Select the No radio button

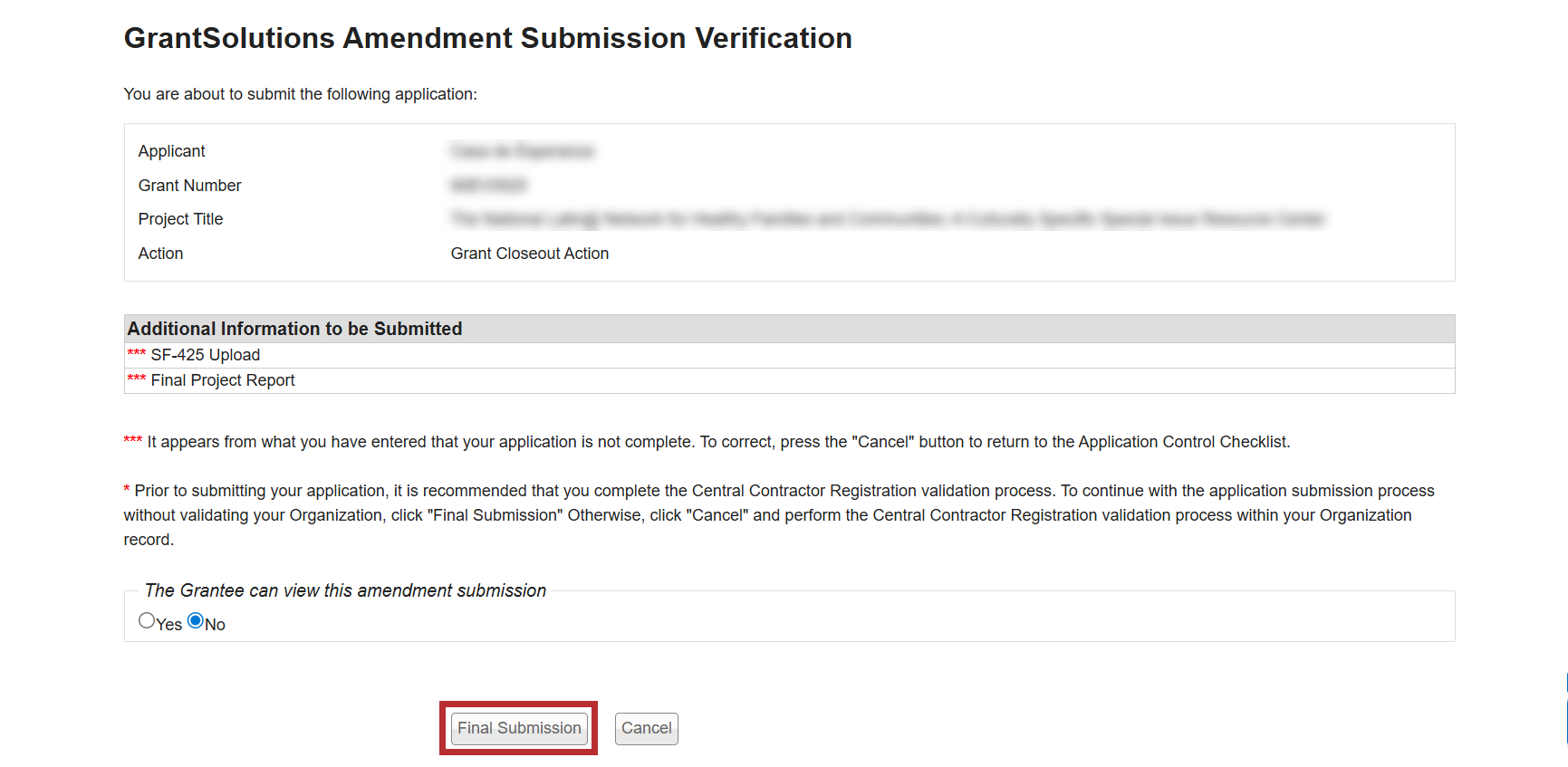coord(196,621)
